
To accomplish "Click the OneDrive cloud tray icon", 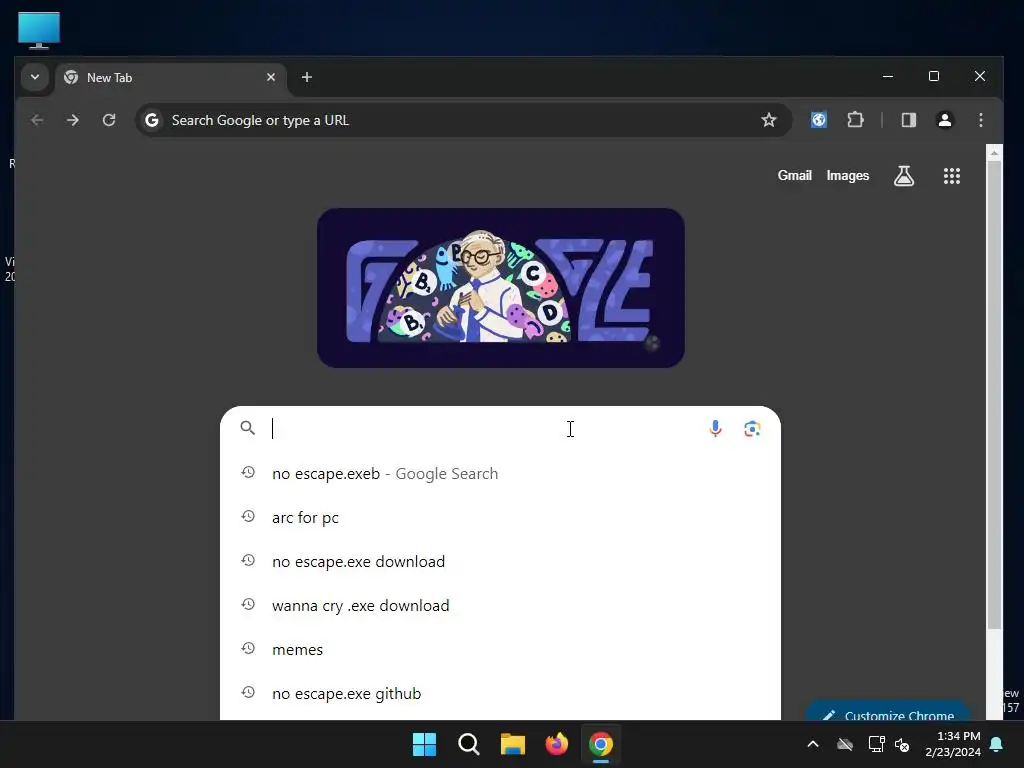I will click(x=845, y=744).
